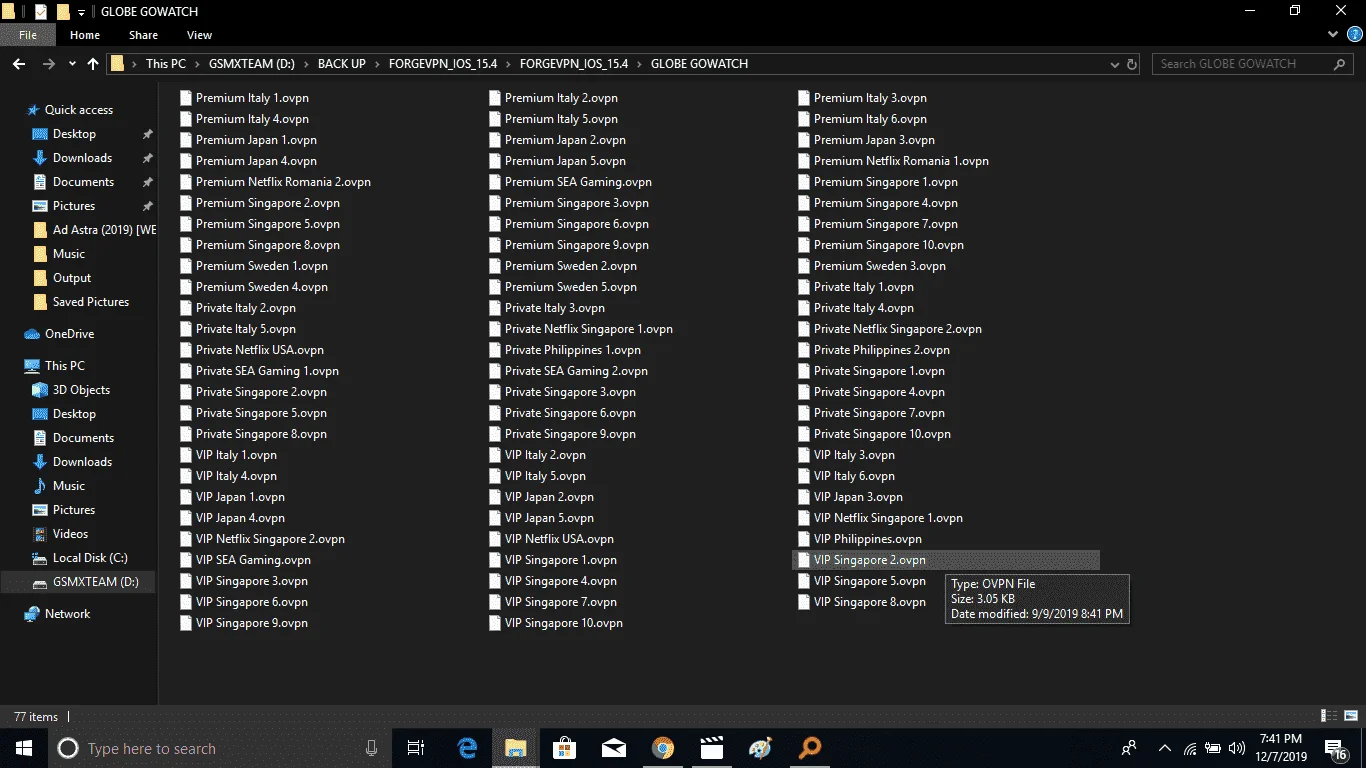Open Quick Access Toolbar customize dropdown
This screenshot has height=768, width=1366.
click(x=82, y=12)
